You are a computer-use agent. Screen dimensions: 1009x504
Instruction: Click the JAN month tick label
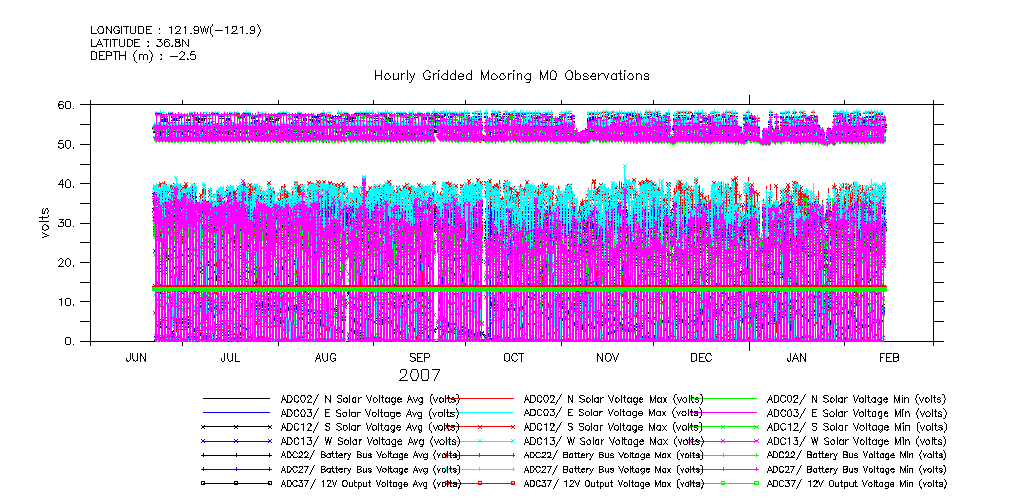tap(796, 358)
